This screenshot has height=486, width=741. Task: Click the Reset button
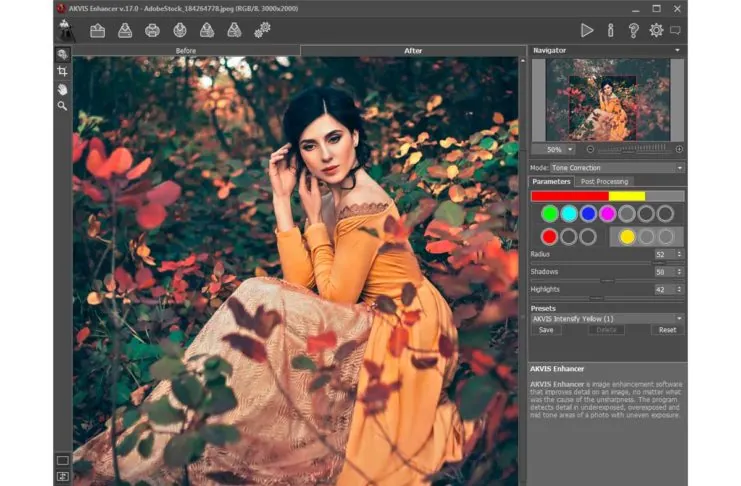667,330
